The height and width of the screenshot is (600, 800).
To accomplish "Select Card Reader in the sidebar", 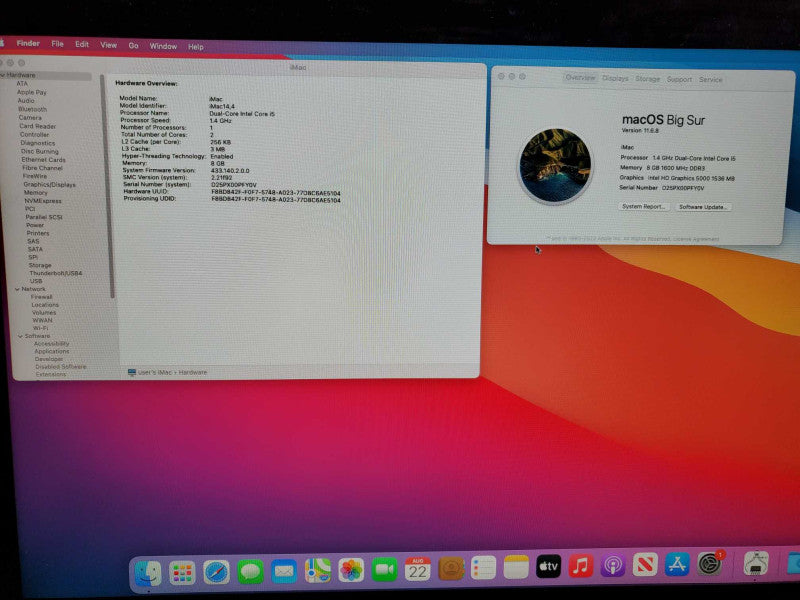I will click(x=38, y=126).
